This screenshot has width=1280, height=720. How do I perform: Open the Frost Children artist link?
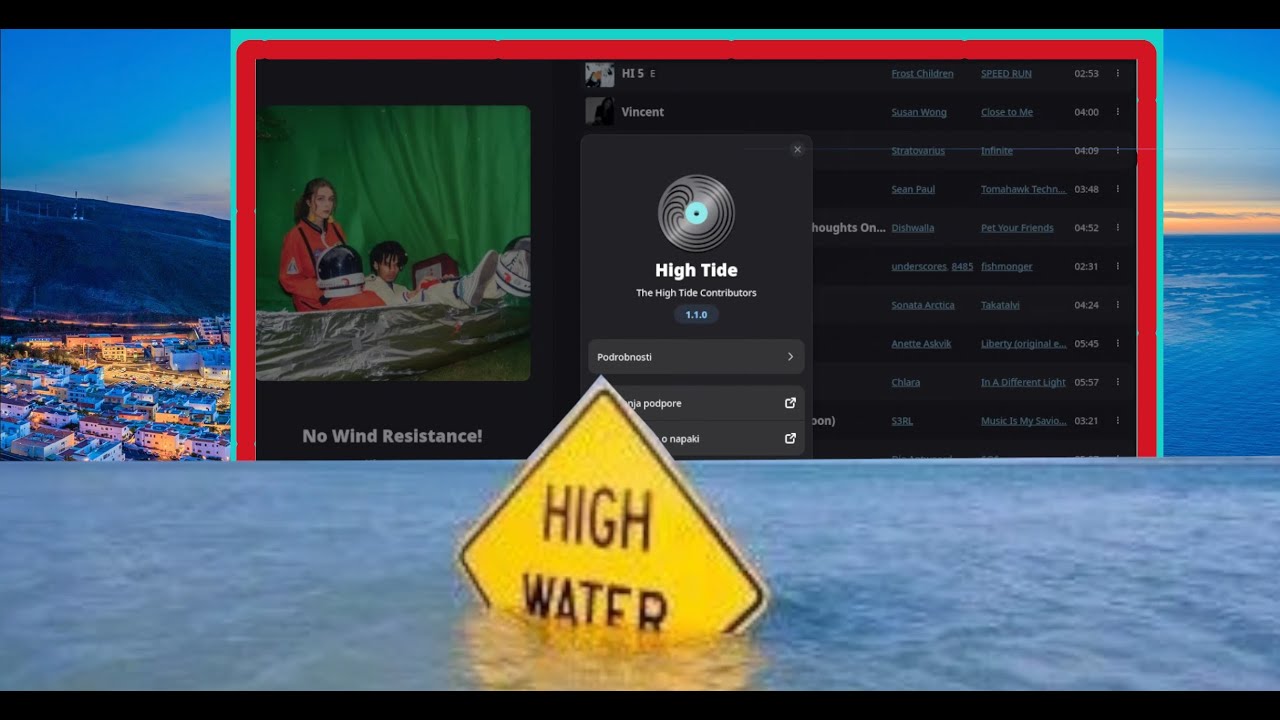[922, 74]
